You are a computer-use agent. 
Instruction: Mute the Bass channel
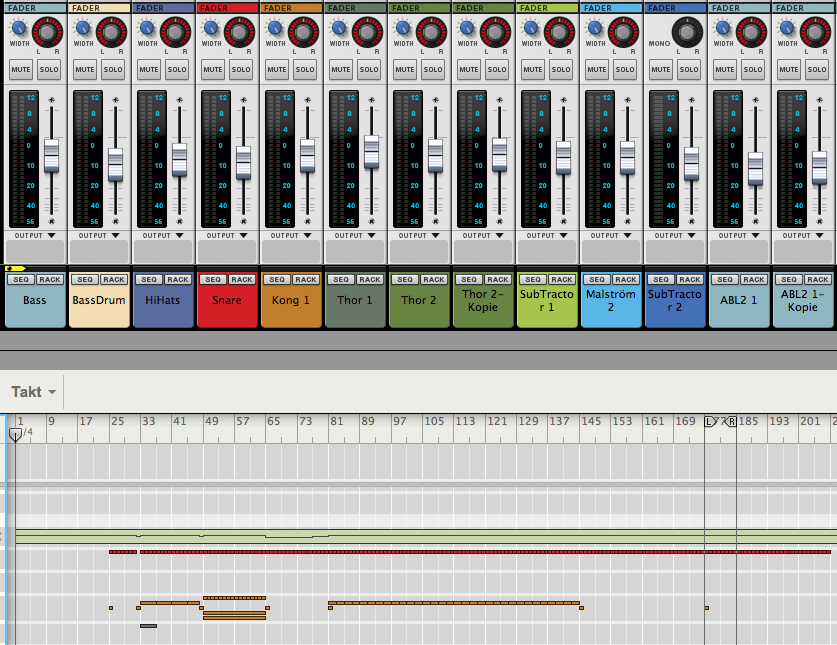coord(21,69)
